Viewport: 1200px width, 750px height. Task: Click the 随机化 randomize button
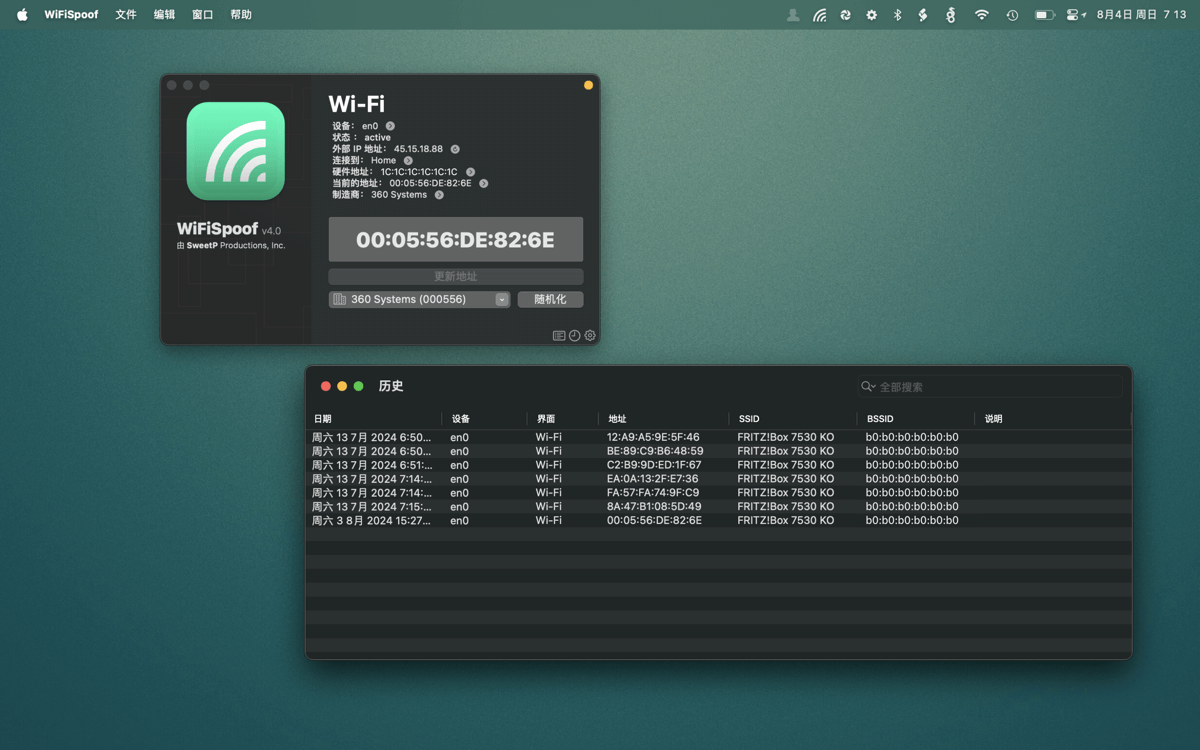click(x=550, y=299)
